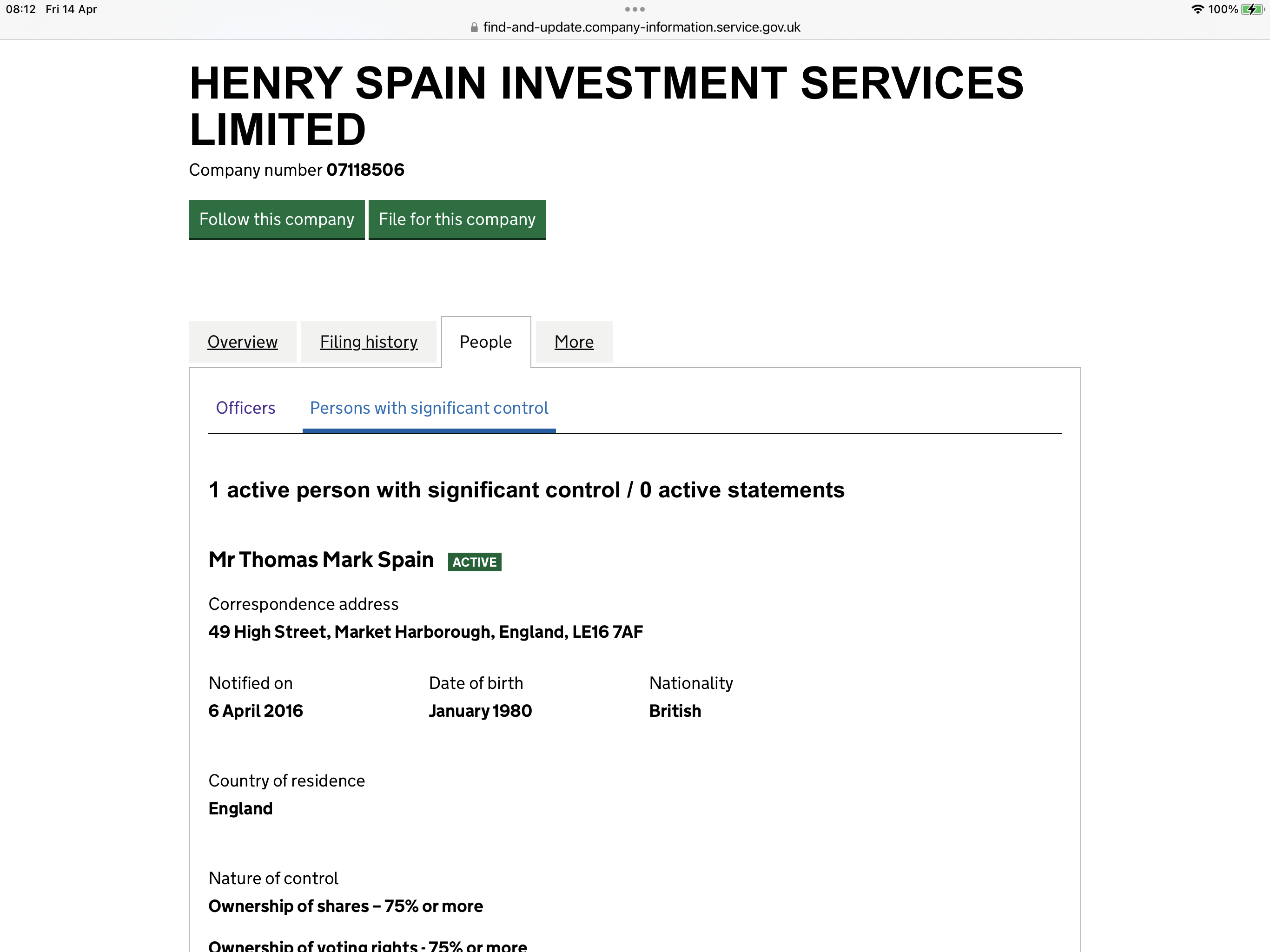Select Persons with significant control sub-tab

[429, 408]
